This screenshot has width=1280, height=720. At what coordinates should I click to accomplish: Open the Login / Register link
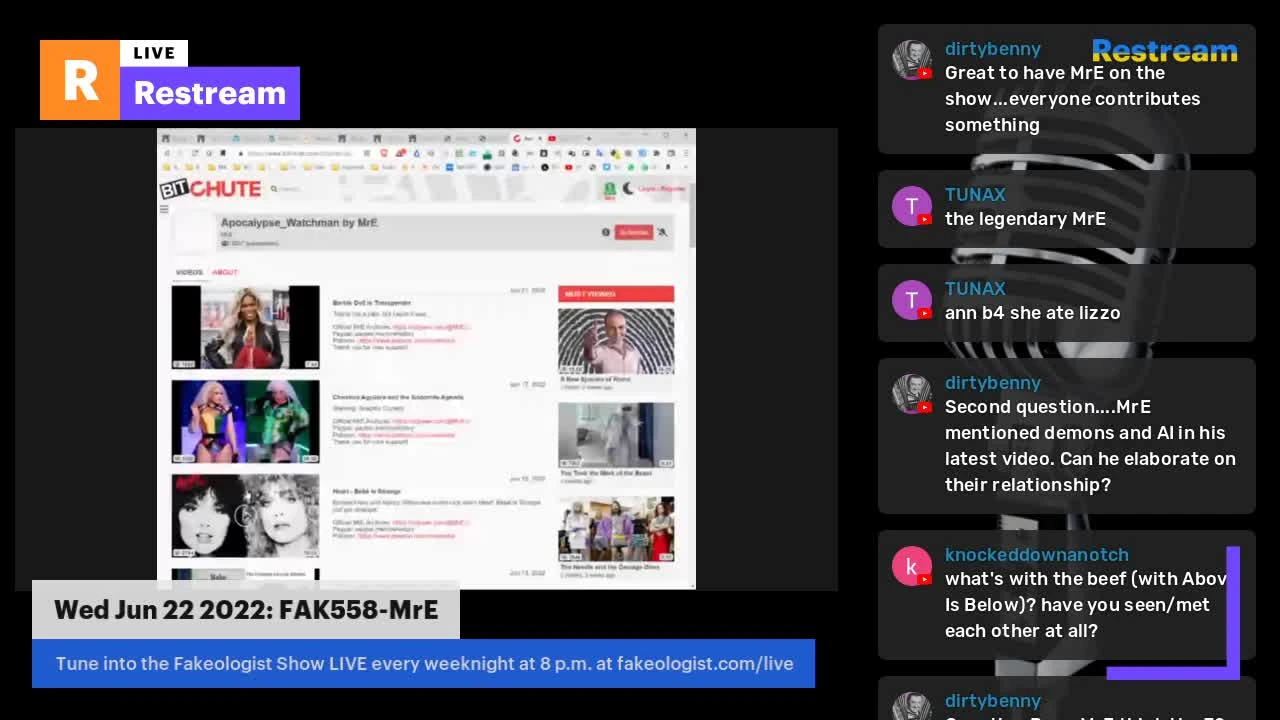click(x=661, y=188)
